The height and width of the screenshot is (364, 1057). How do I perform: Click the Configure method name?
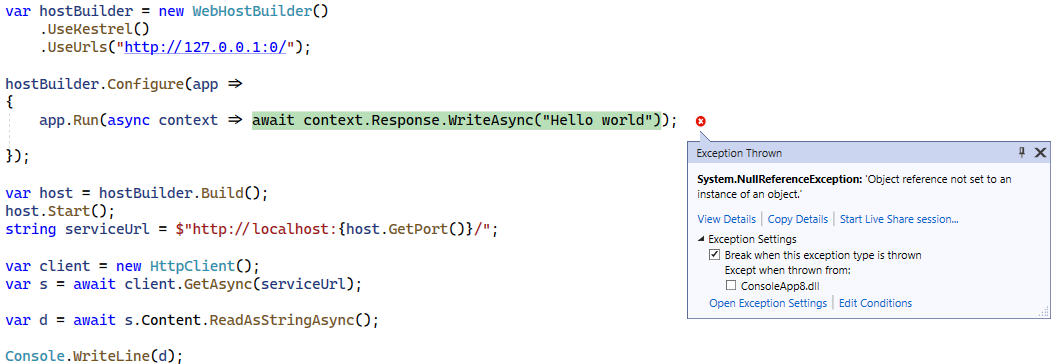pos(146,85)
